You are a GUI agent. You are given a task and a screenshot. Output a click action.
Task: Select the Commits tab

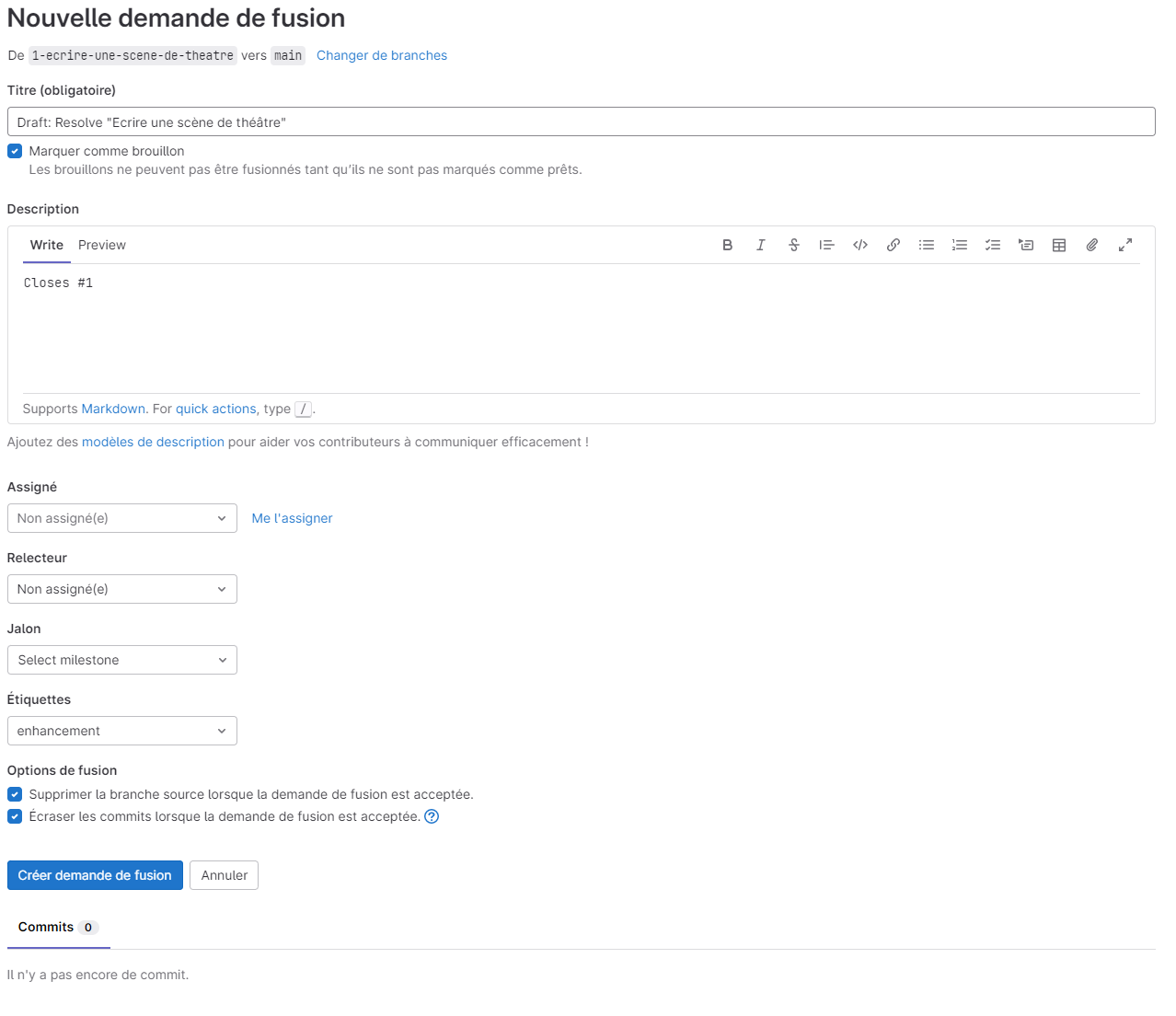pos(58,927)
